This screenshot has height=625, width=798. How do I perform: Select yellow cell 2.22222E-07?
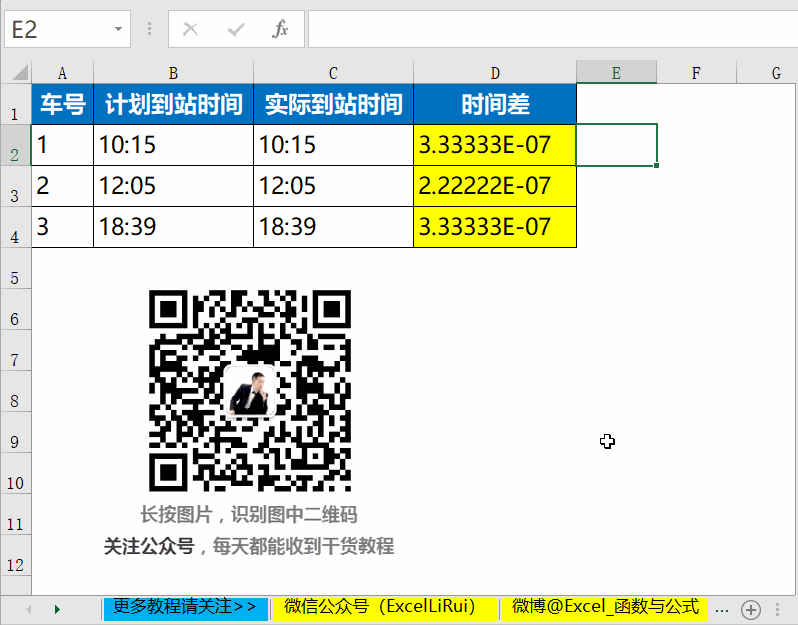[x=495, y=186]
